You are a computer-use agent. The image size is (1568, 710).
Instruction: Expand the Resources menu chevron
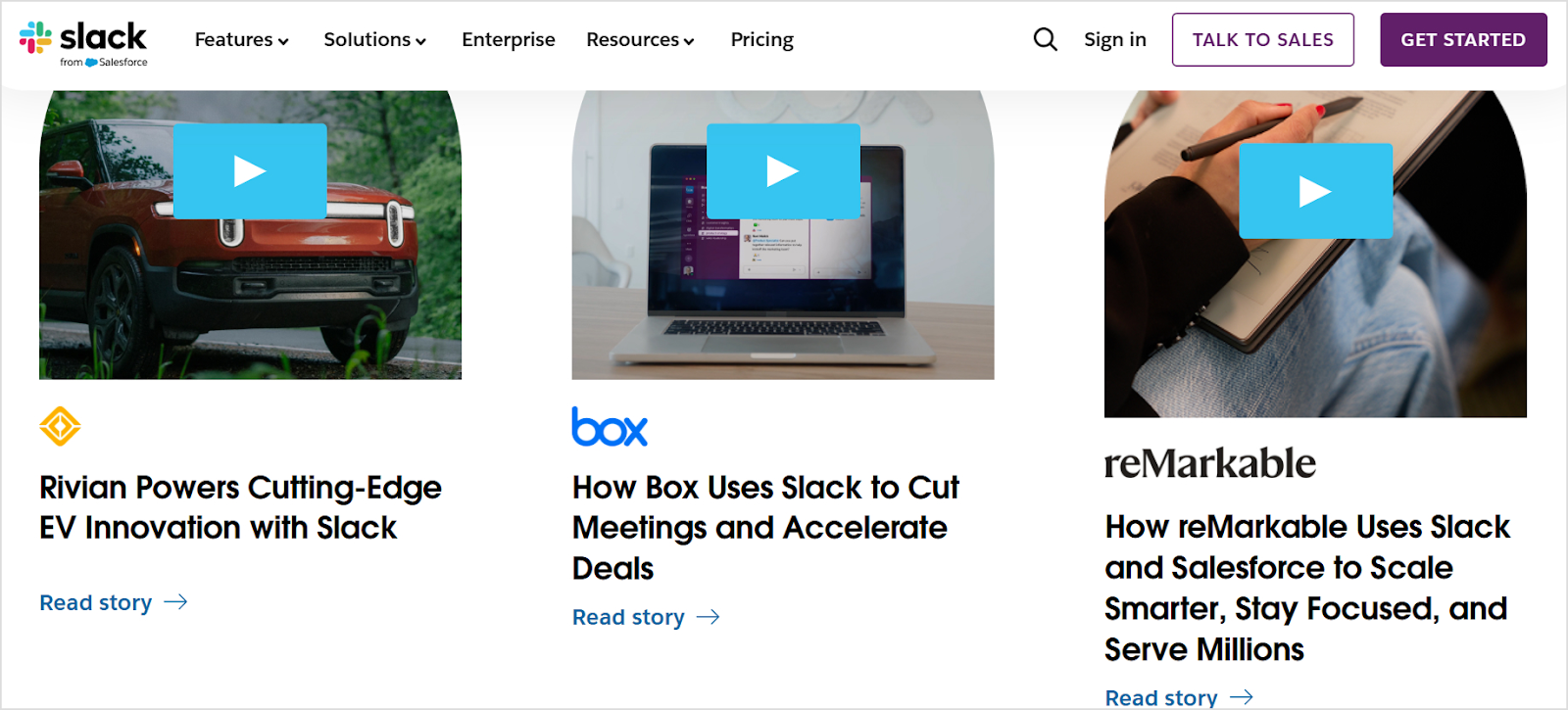coord(690,41)
